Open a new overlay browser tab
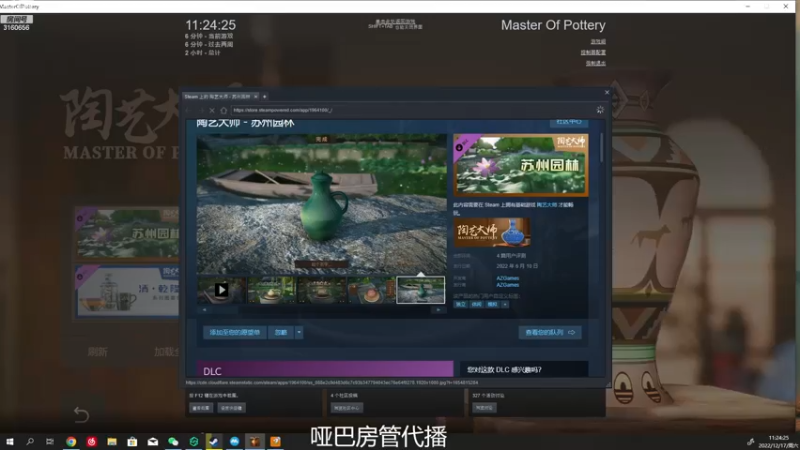 point(264,96)
